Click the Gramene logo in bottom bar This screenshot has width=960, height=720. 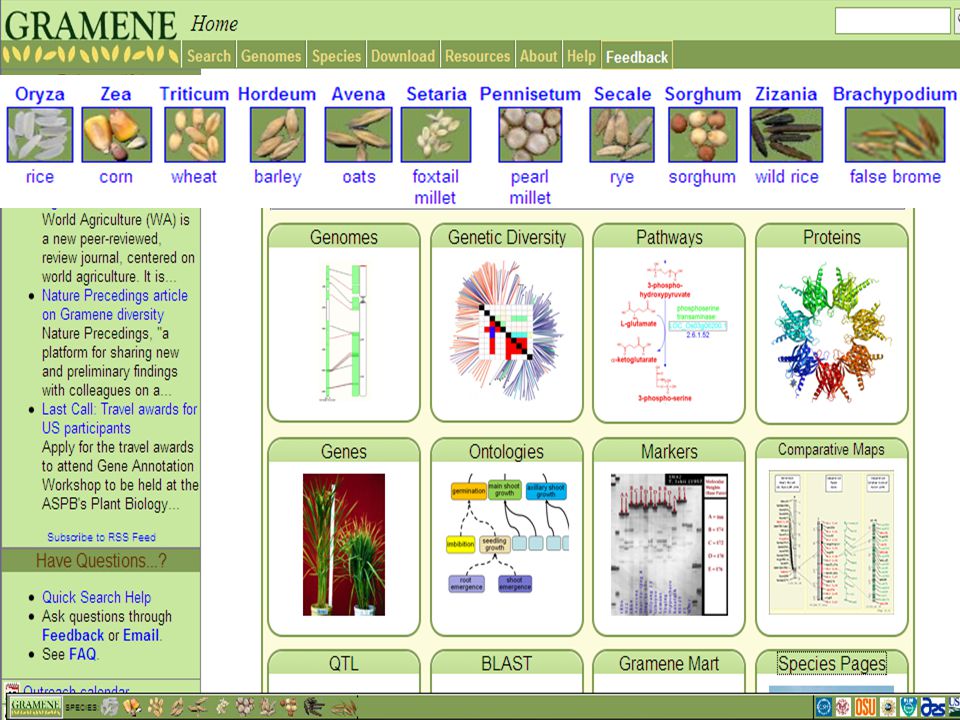36,707
